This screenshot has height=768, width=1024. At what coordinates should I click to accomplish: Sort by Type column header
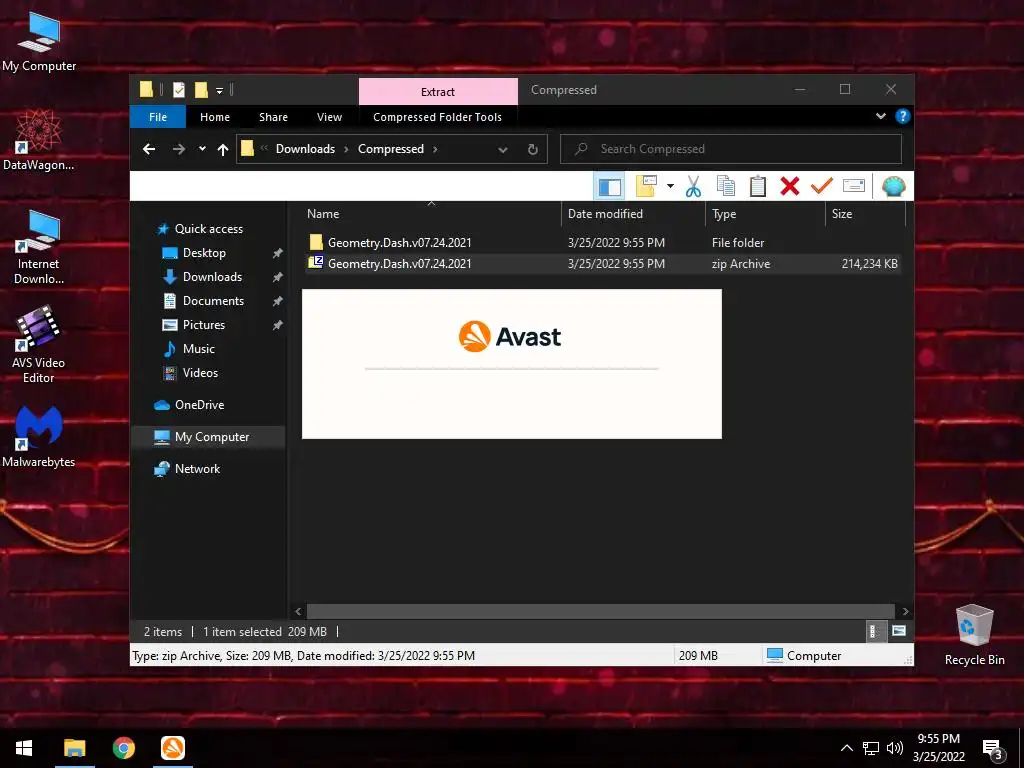[765, 214]
